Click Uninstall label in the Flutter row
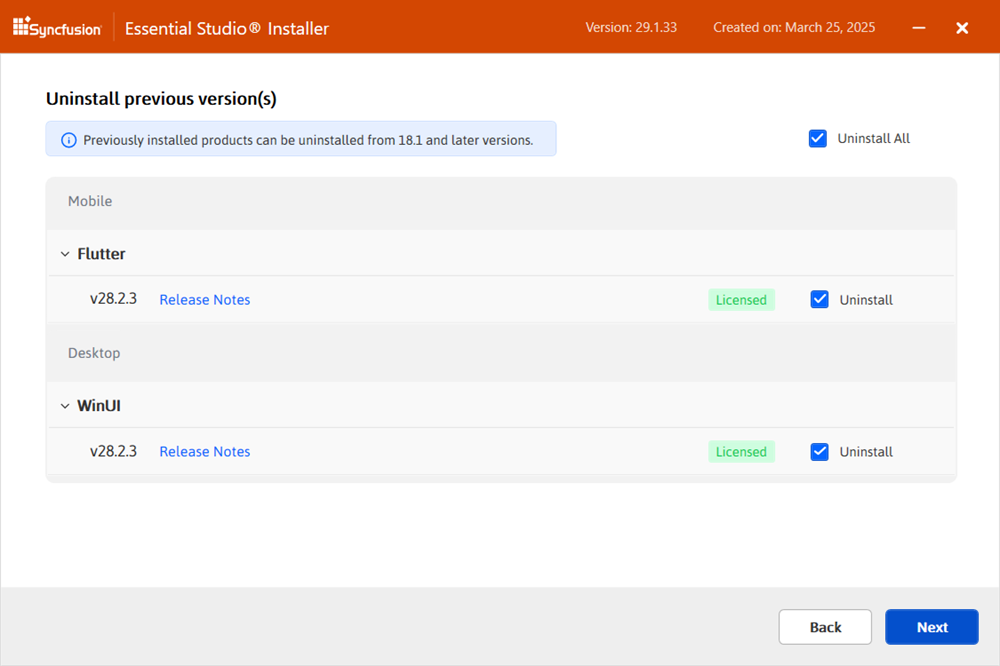The height and width of the screenshot is (666, 1000). click(x=866, y=300)
